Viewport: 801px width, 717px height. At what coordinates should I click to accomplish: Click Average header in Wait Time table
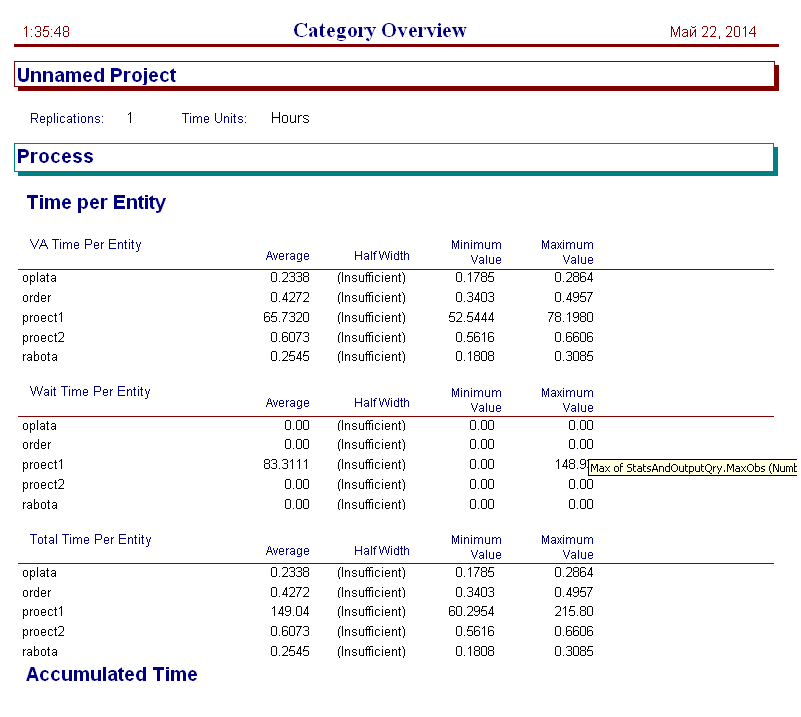pos(288,403)
